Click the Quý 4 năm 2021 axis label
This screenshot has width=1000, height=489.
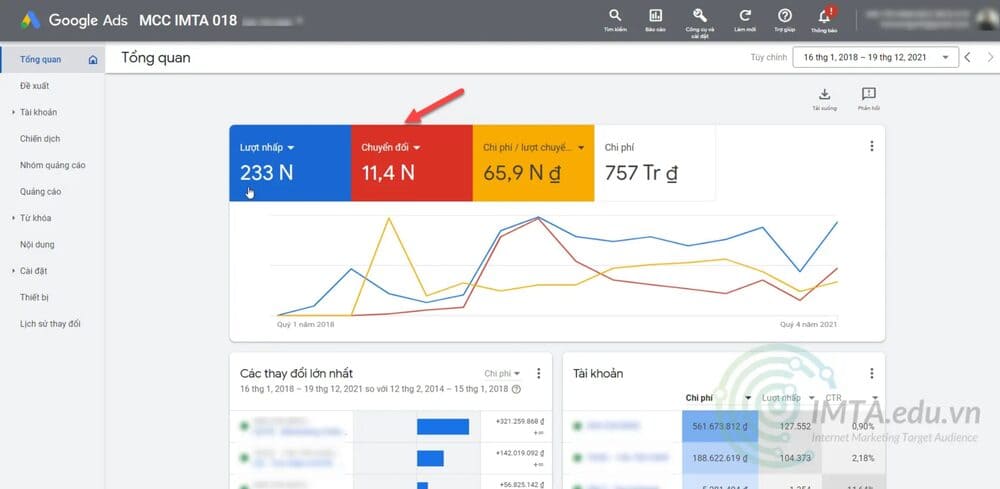(x=809, y=325)
